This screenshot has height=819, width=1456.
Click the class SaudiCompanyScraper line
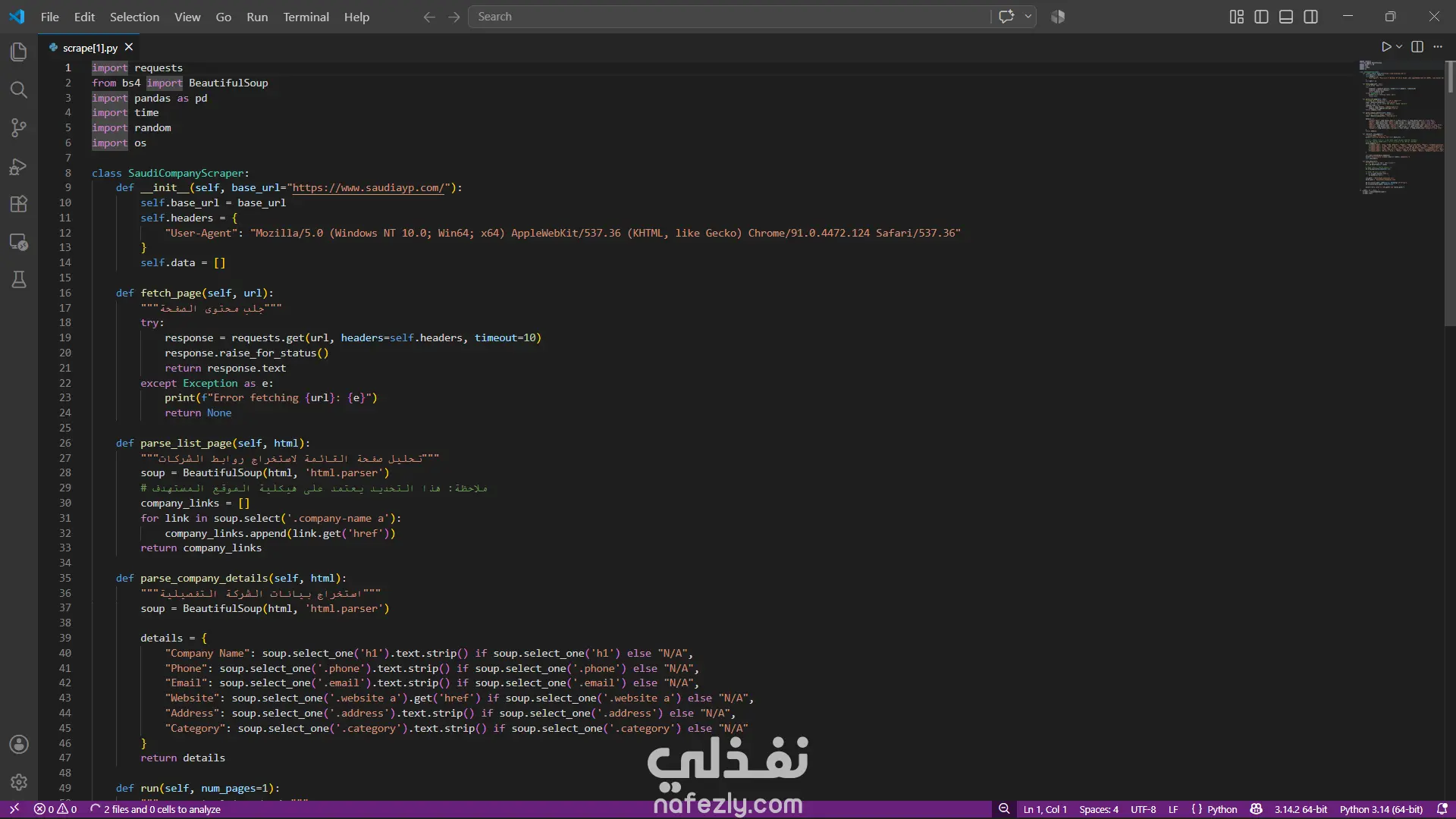point(171,173)
